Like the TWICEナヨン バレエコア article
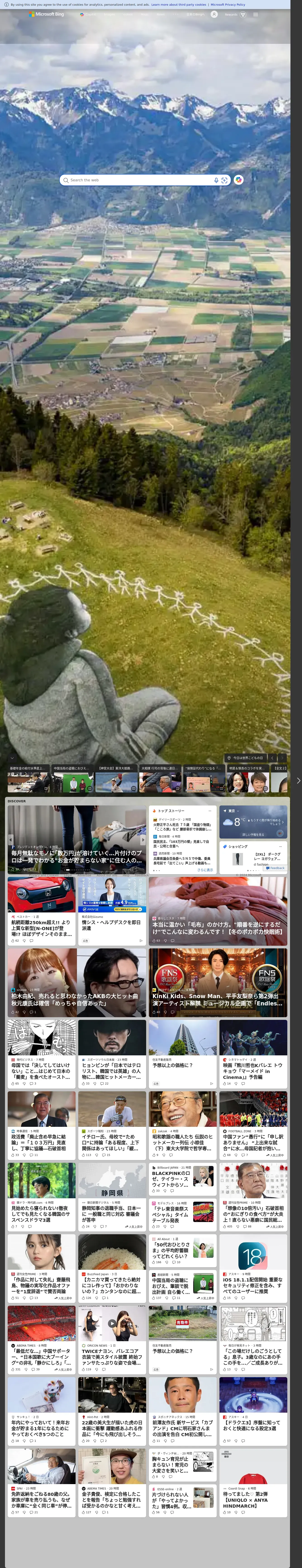 pos(86,1369)
